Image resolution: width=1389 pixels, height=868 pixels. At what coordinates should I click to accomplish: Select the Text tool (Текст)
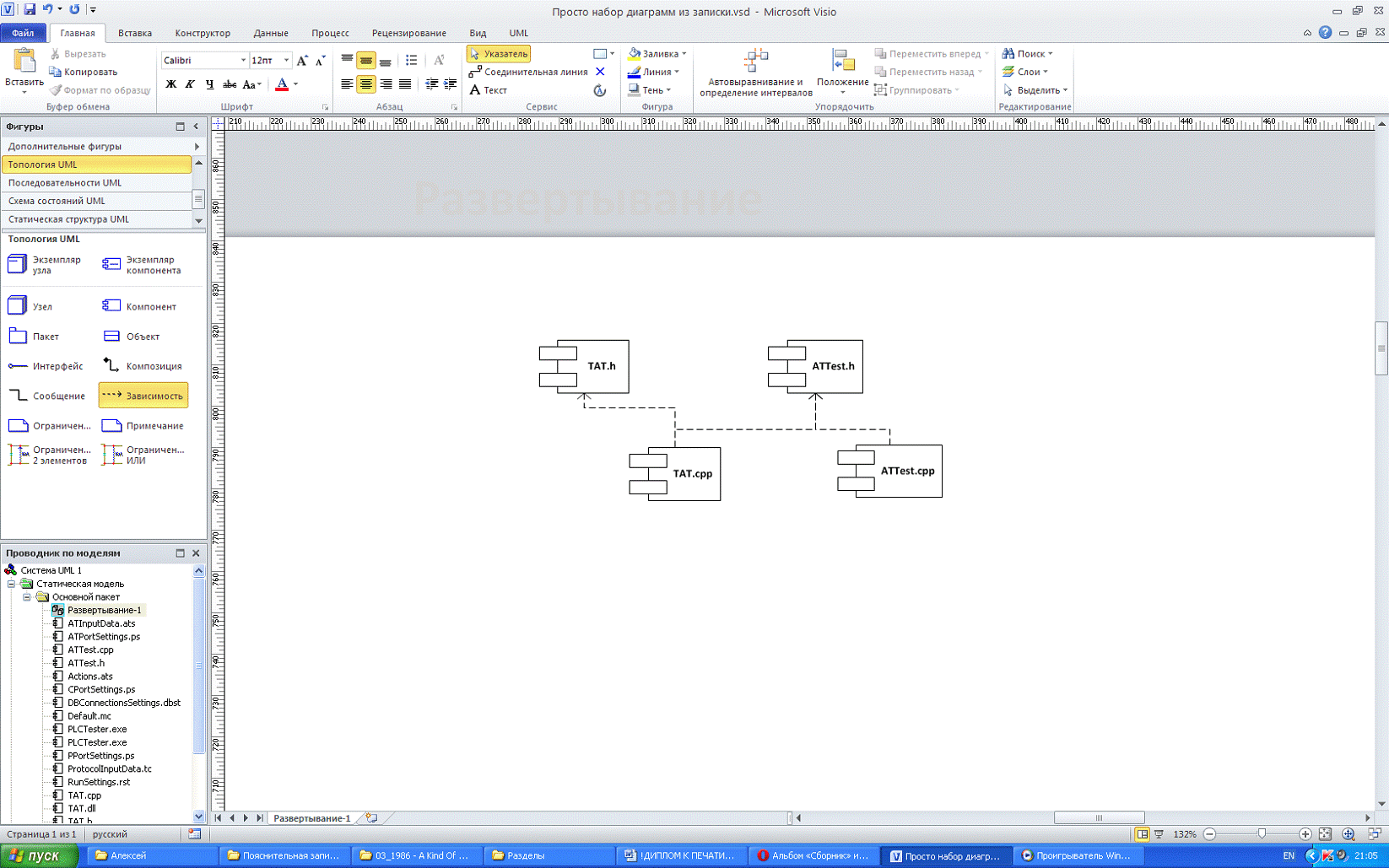489,90
